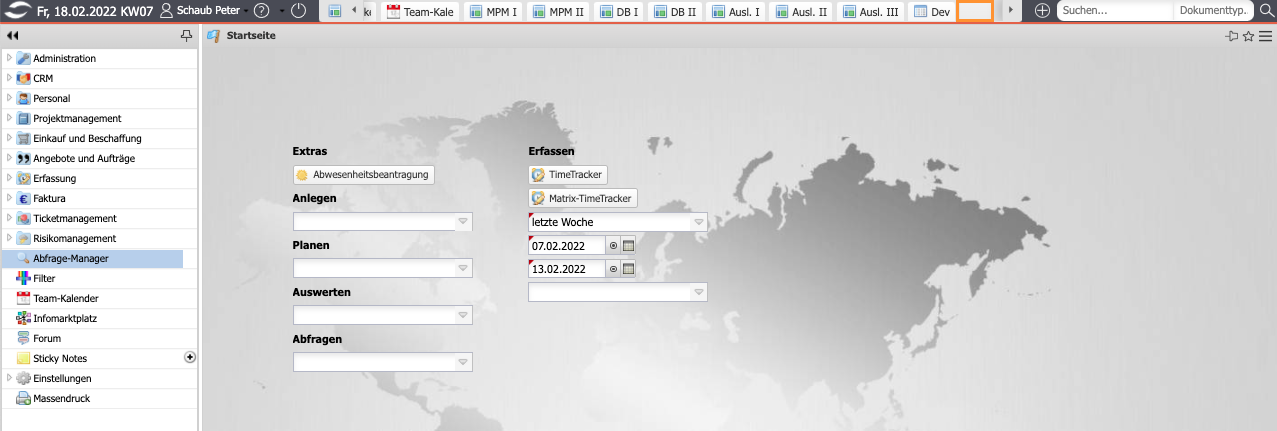
Task: Click round icon beside 07.02.2022
Action: pos(613,245)
